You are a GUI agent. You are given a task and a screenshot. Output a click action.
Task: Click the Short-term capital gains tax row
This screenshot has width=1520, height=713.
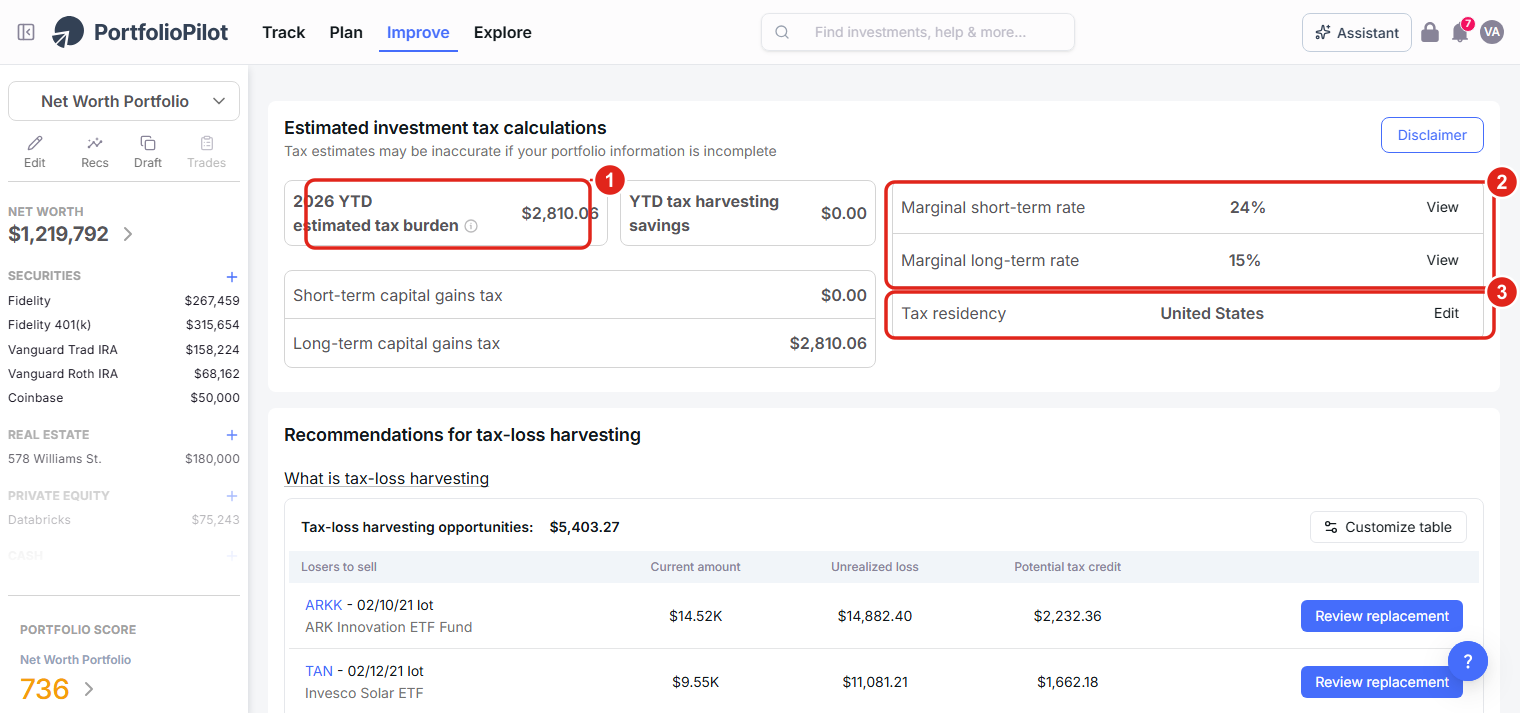coord(580,295)
